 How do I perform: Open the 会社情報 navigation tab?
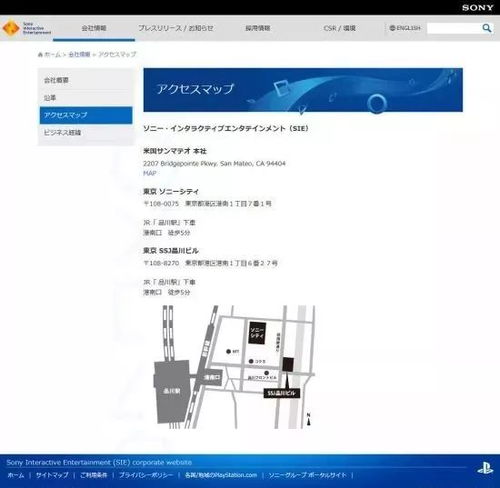[x=94, y=28]
